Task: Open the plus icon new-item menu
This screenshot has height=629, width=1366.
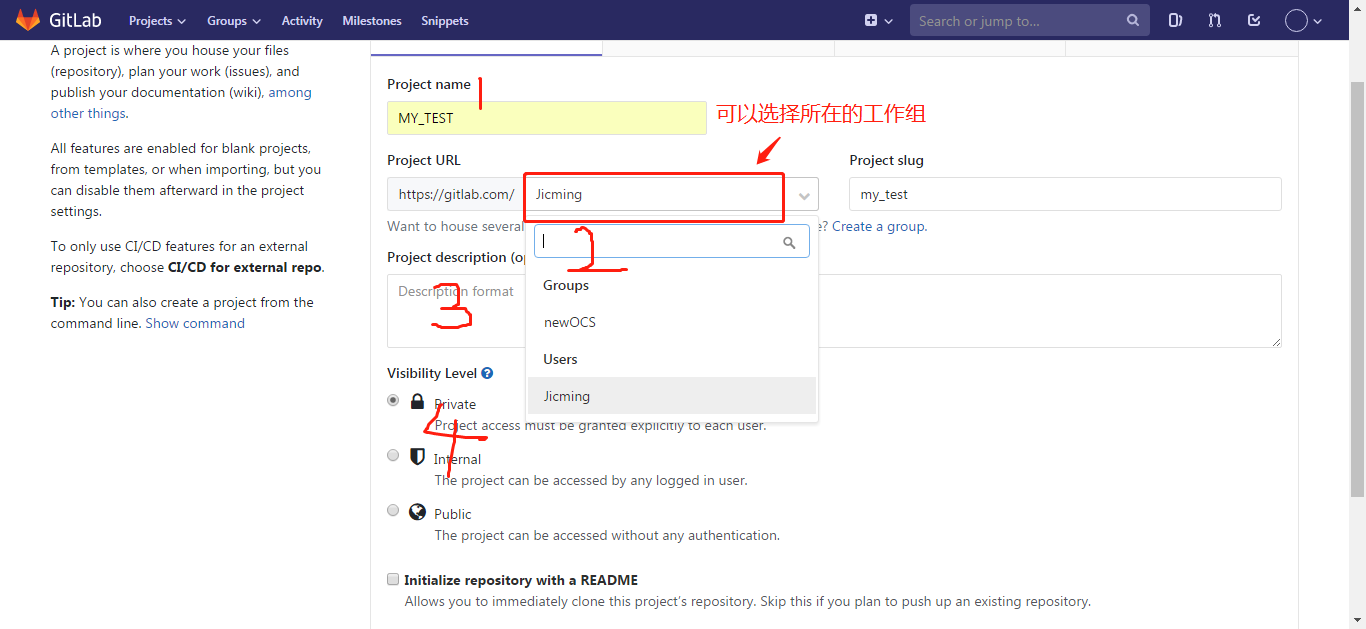Action: coord(869,20)
